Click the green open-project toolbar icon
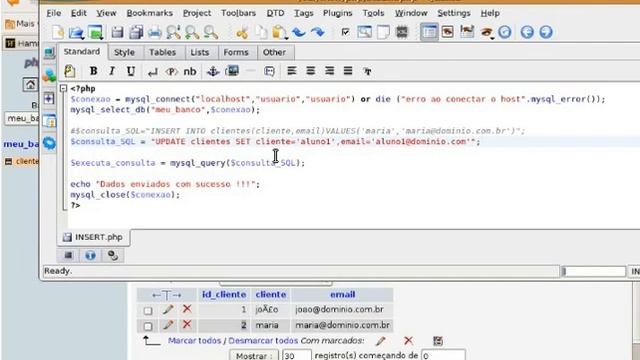The height and width of the screenshot is (360, 640). pyautogui.click(x=96, y=32)
